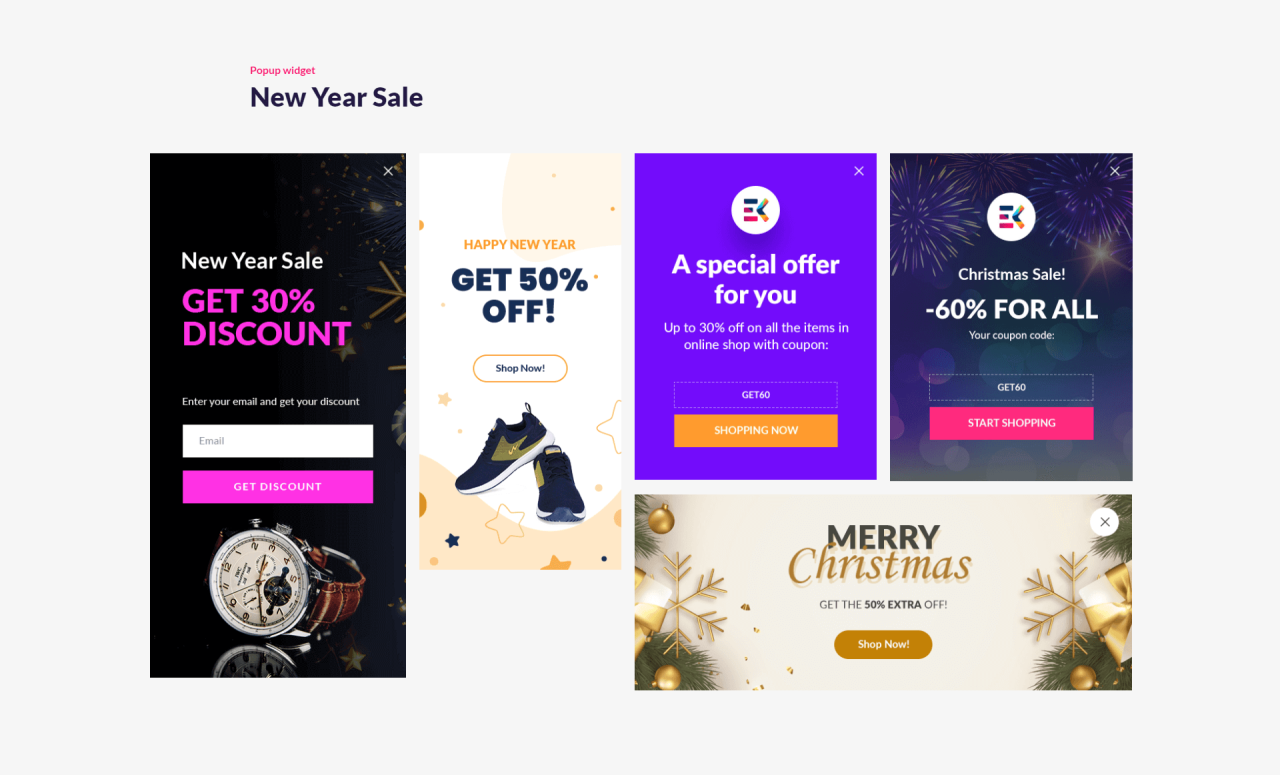Click the logo icon in purple popup
Image resolution: width=1280 pixels, height=775 pixels.
pyautogui.click(x=755, y=210)
